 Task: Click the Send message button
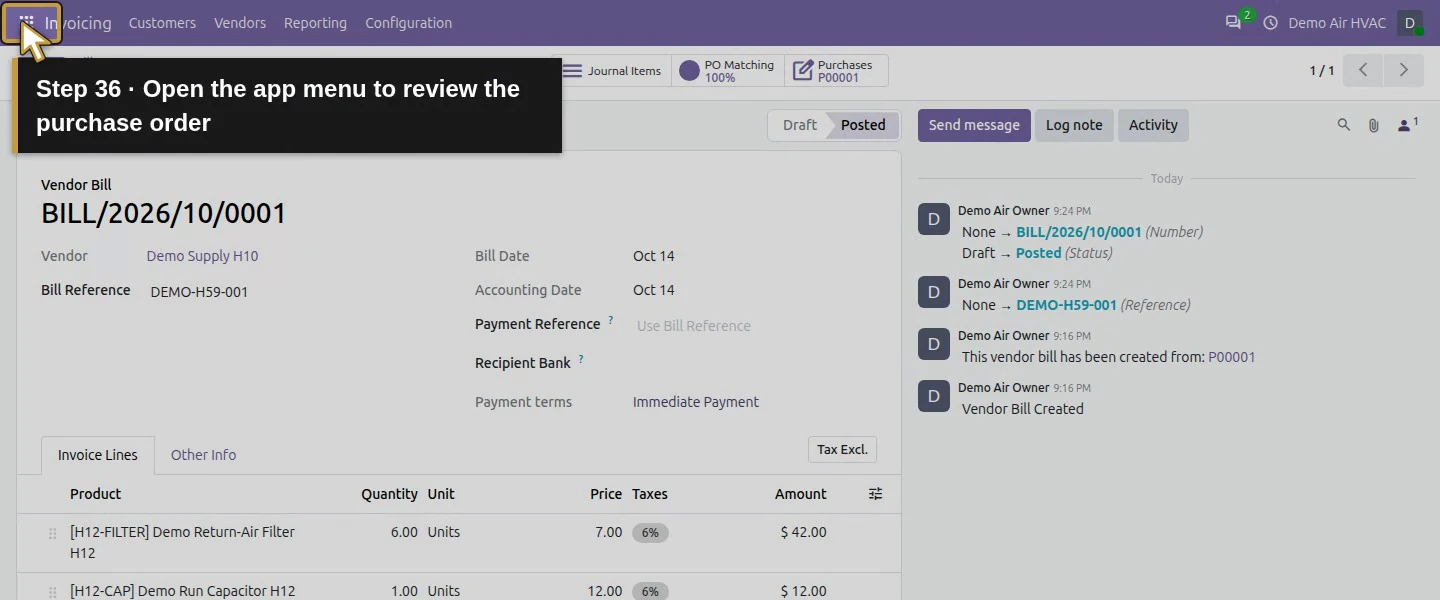point(974,125)
